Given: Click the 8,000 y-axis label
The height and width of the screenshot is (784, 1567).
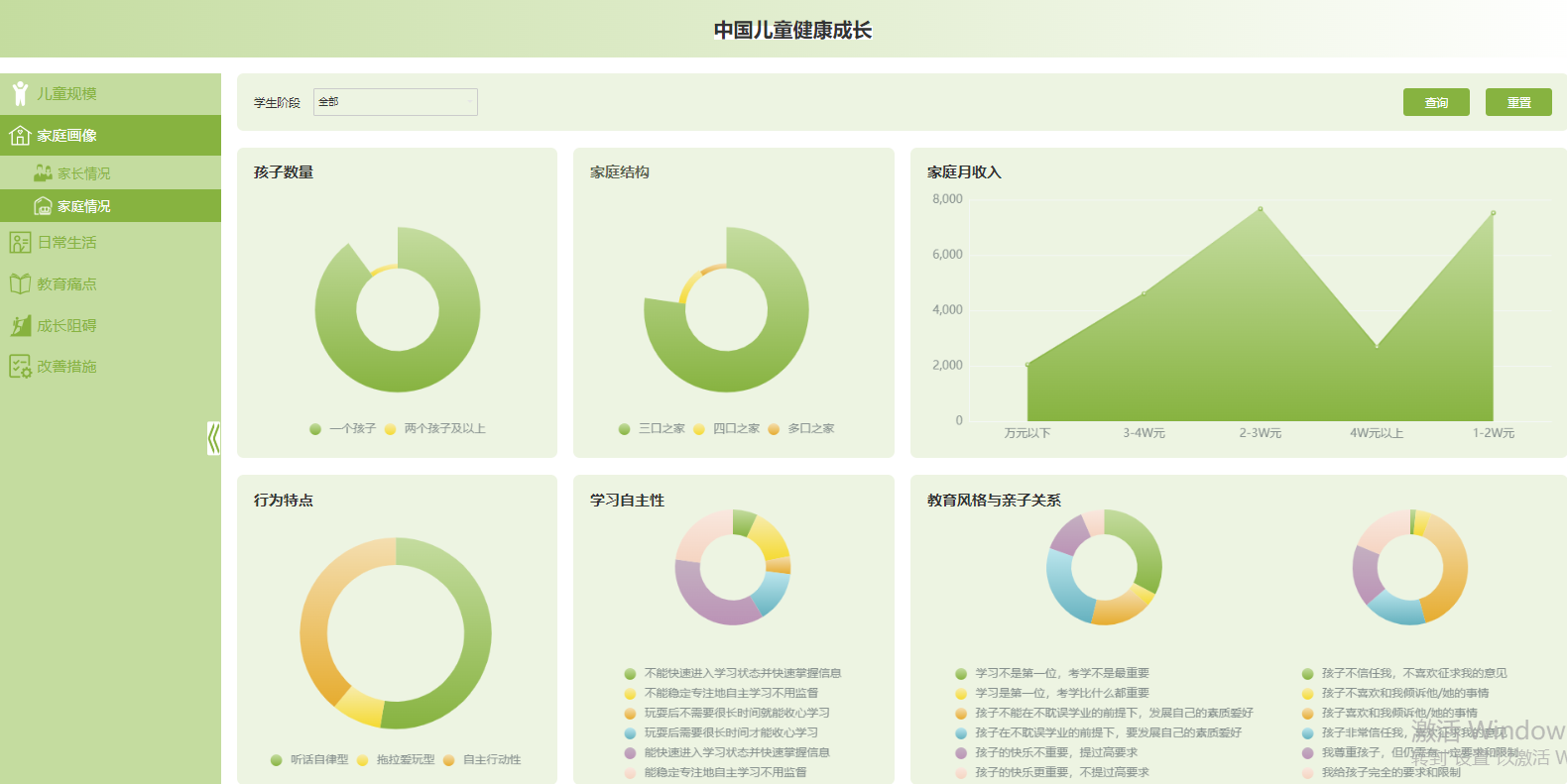Looking at the screenshot, I should 947,199.
